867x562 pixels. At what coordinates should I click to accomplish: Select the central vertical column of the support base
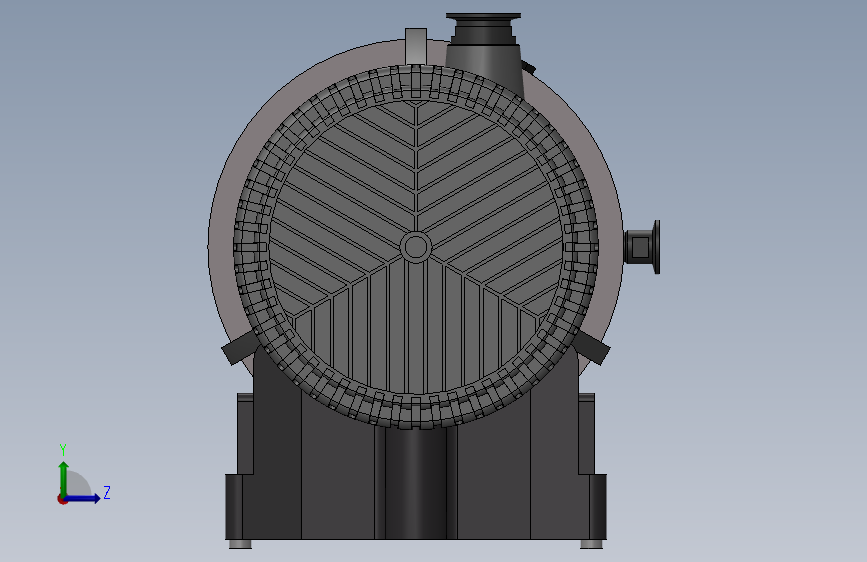click(416, 483)
